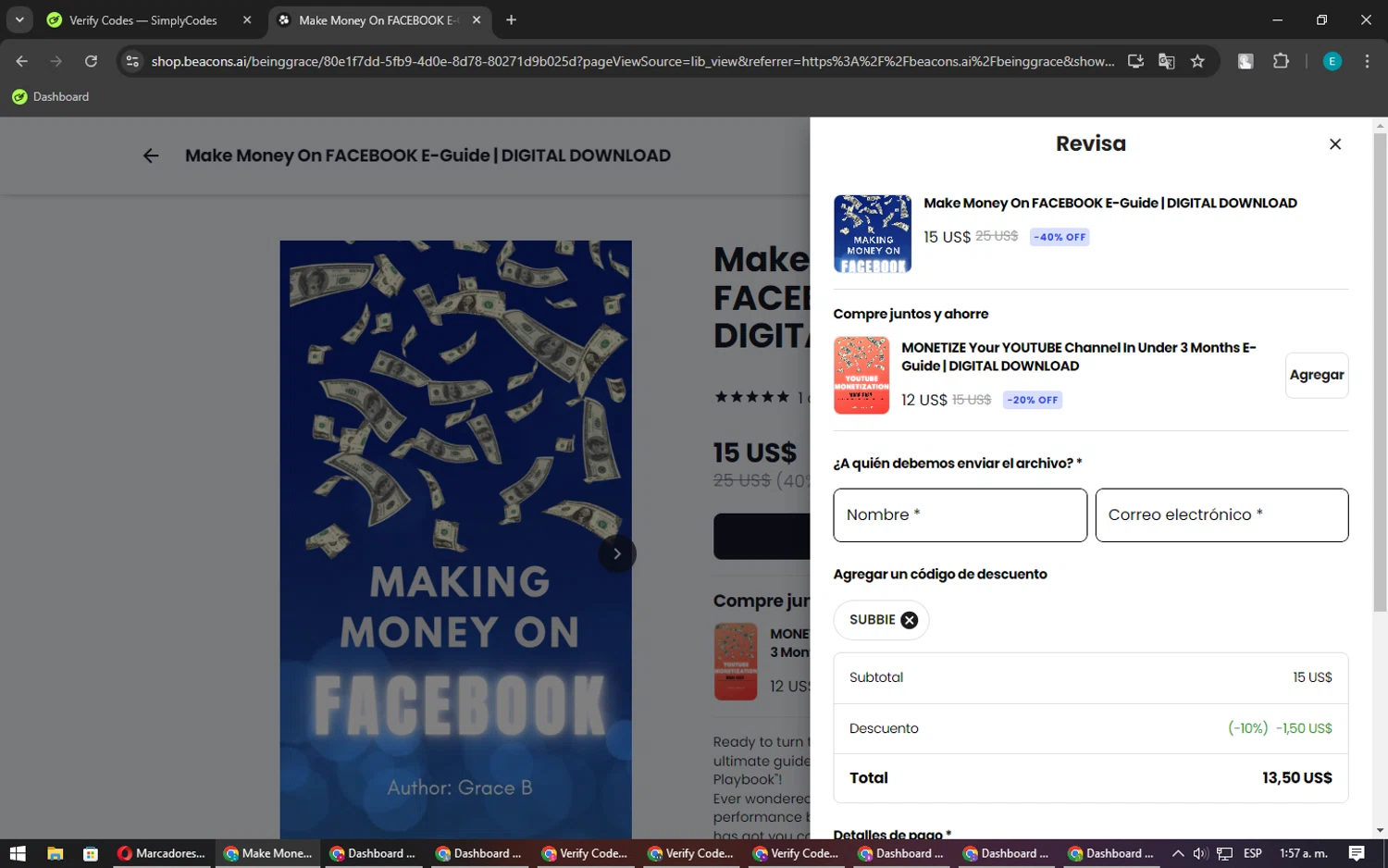Open the Microsoft Store taskbar icon

[x=90, y=853]
